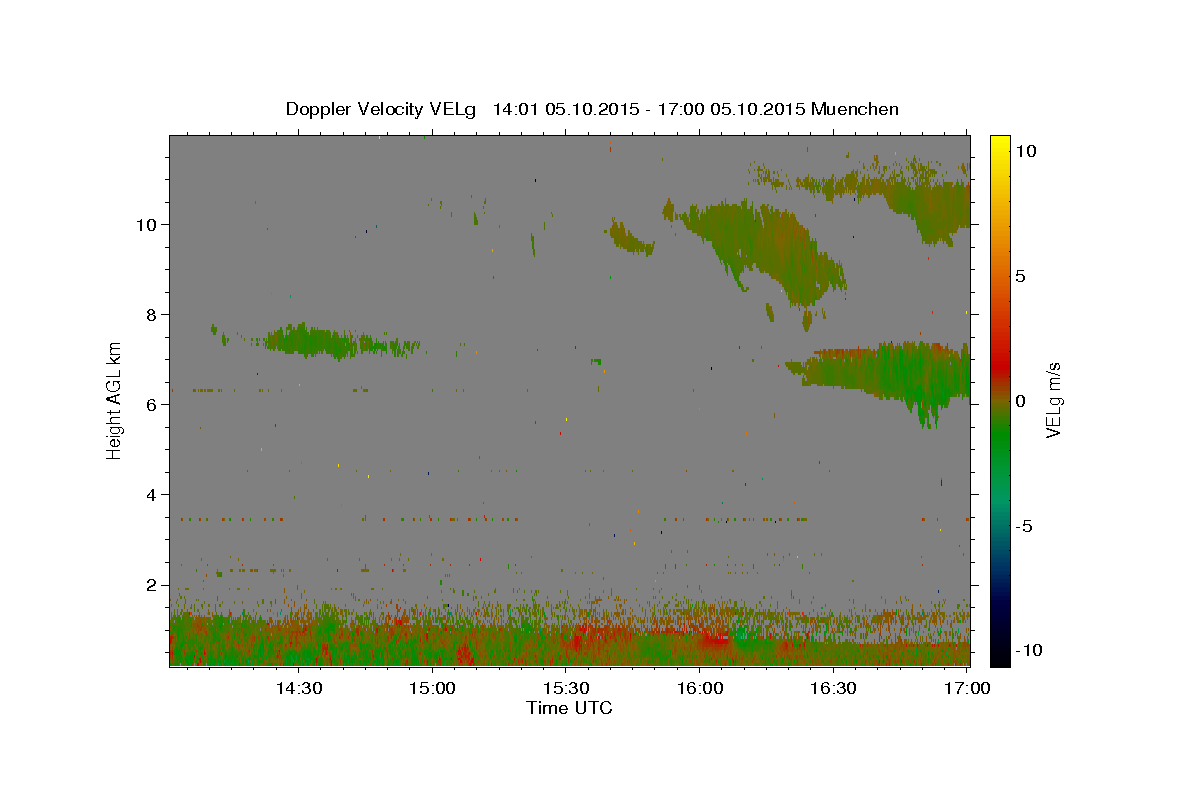This screenshot has width=1200, height=800.
Task: Click the 15:00 time tick label
Action: click(432, 689)
